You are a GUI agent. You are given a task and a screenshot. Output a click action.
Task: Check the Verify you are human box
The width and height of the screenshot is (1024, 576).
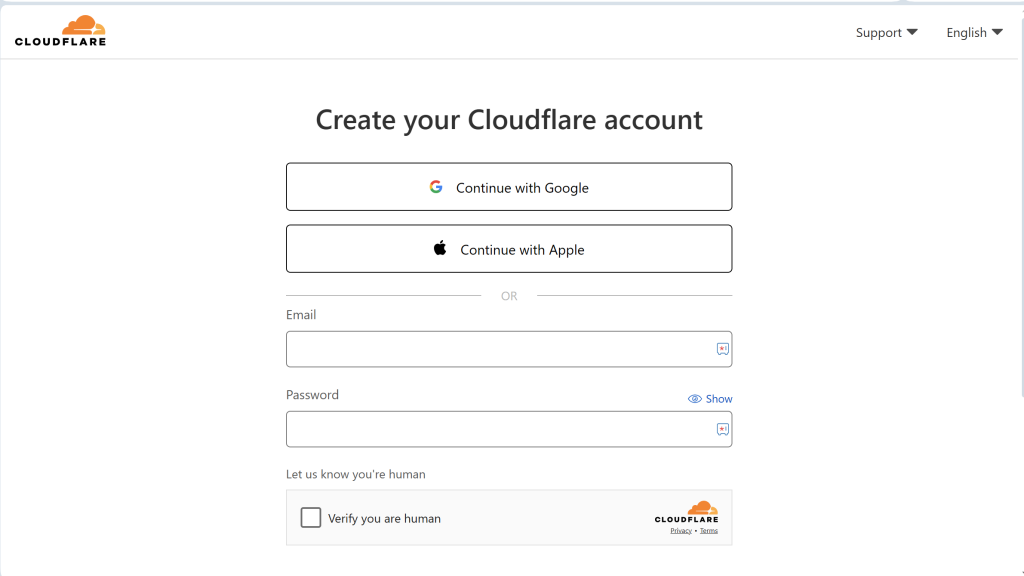[311, 517]
